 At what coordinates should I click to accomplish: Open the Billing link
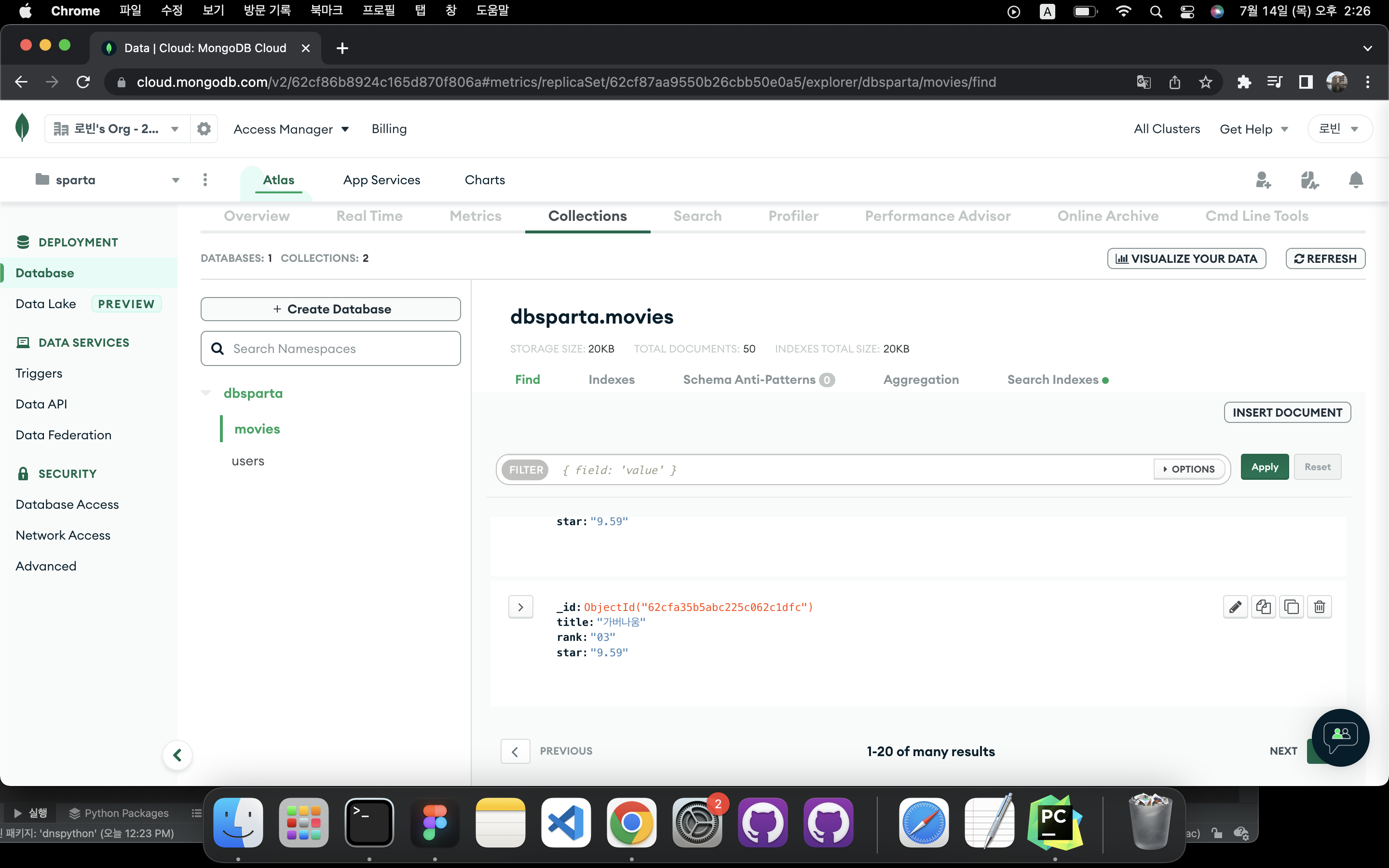click(389, 129)
